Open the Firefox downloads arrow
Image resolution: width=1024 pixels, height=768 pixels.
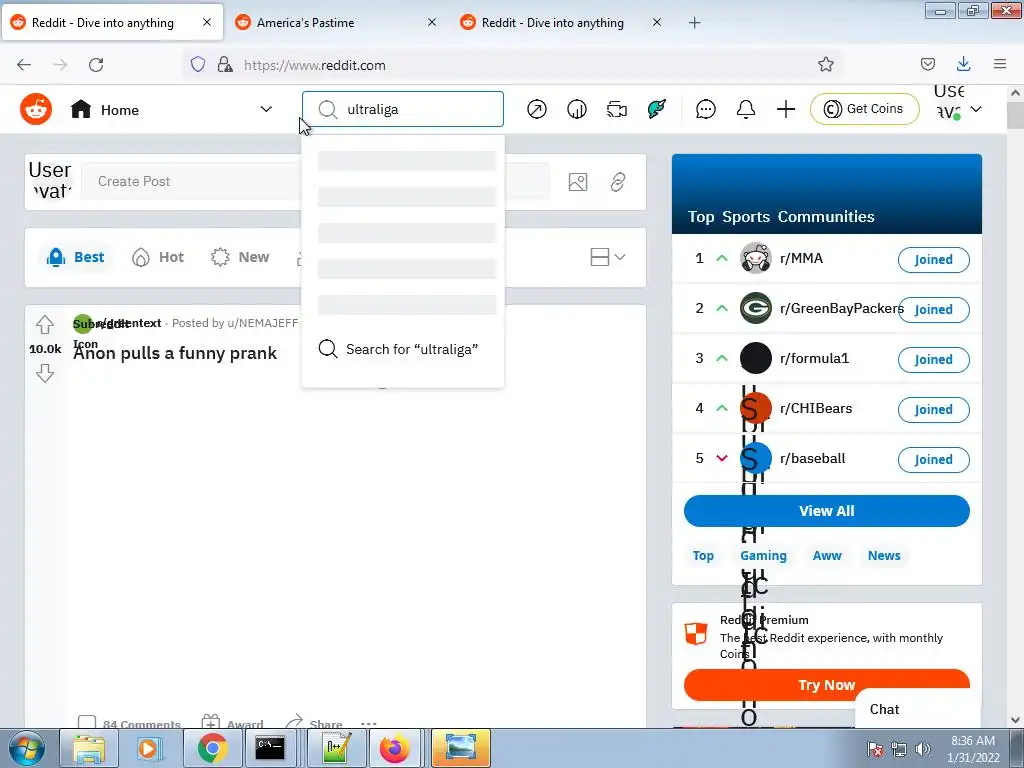(x=963, y=64)
